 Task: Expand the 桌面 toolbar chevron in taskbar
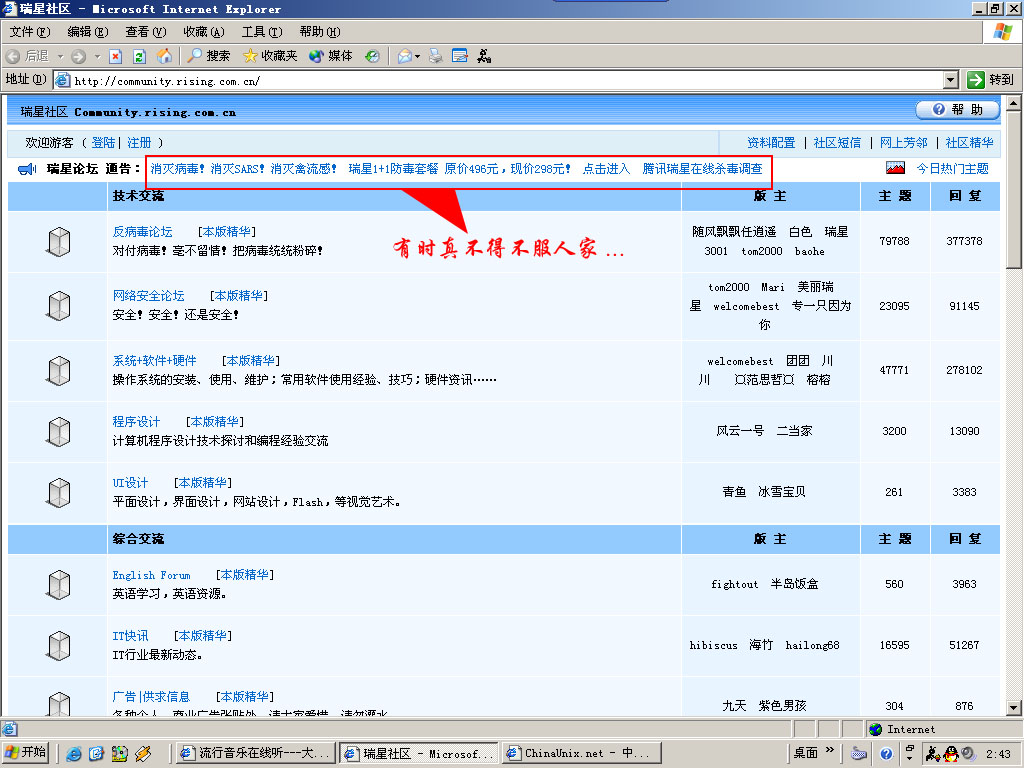coord(829,750)
